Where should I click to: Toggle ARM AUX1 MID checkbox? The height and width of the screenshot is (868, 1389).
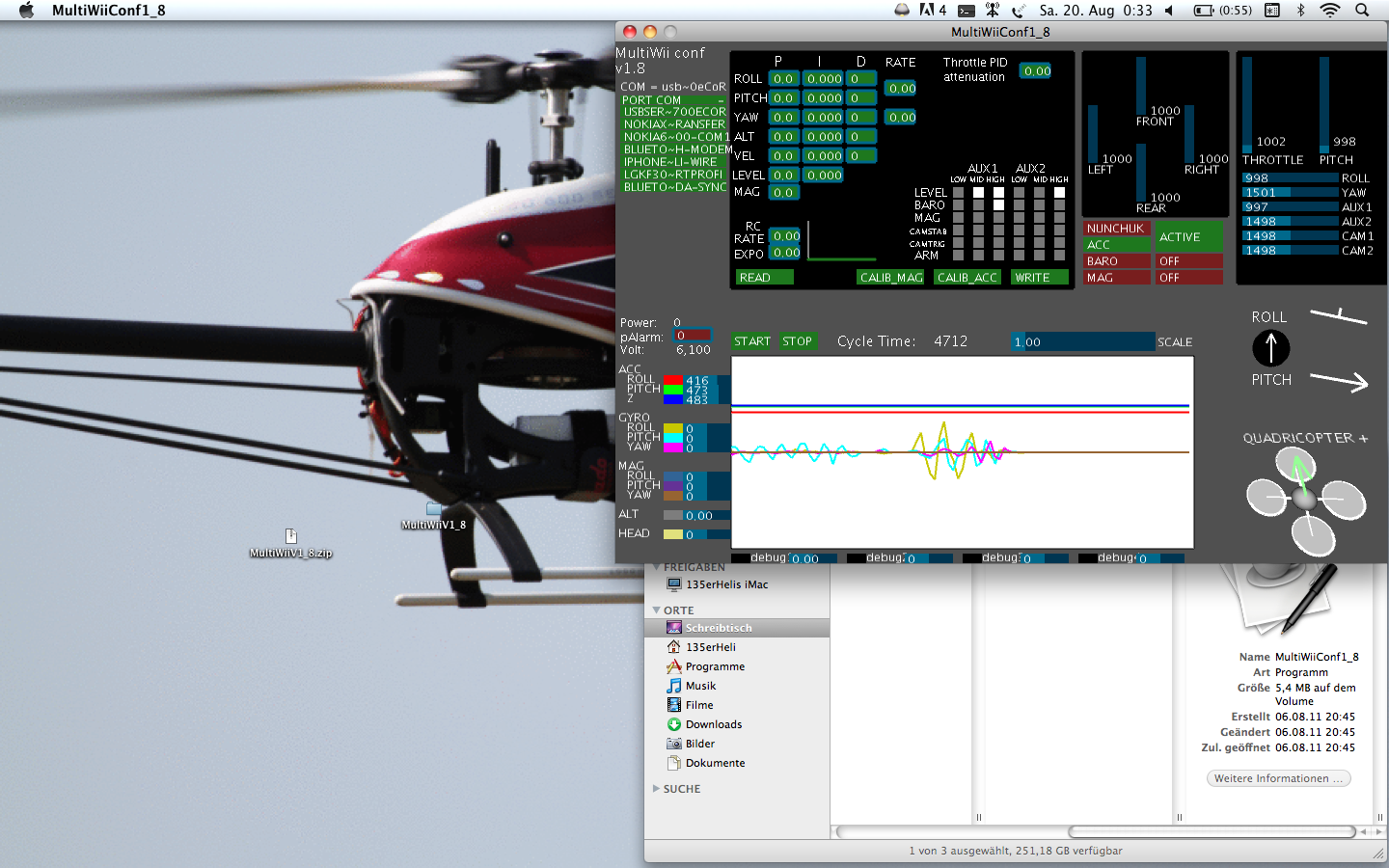point(978,256)
